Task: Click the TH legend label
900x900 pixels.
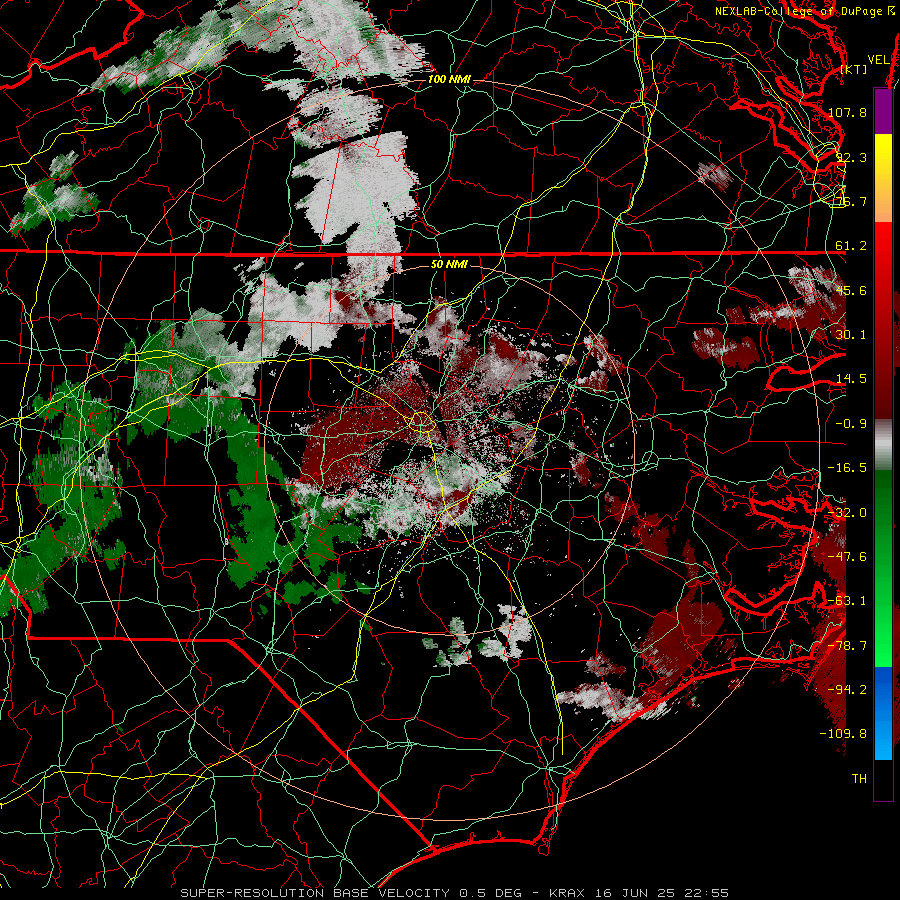Action: coord(859,779)
